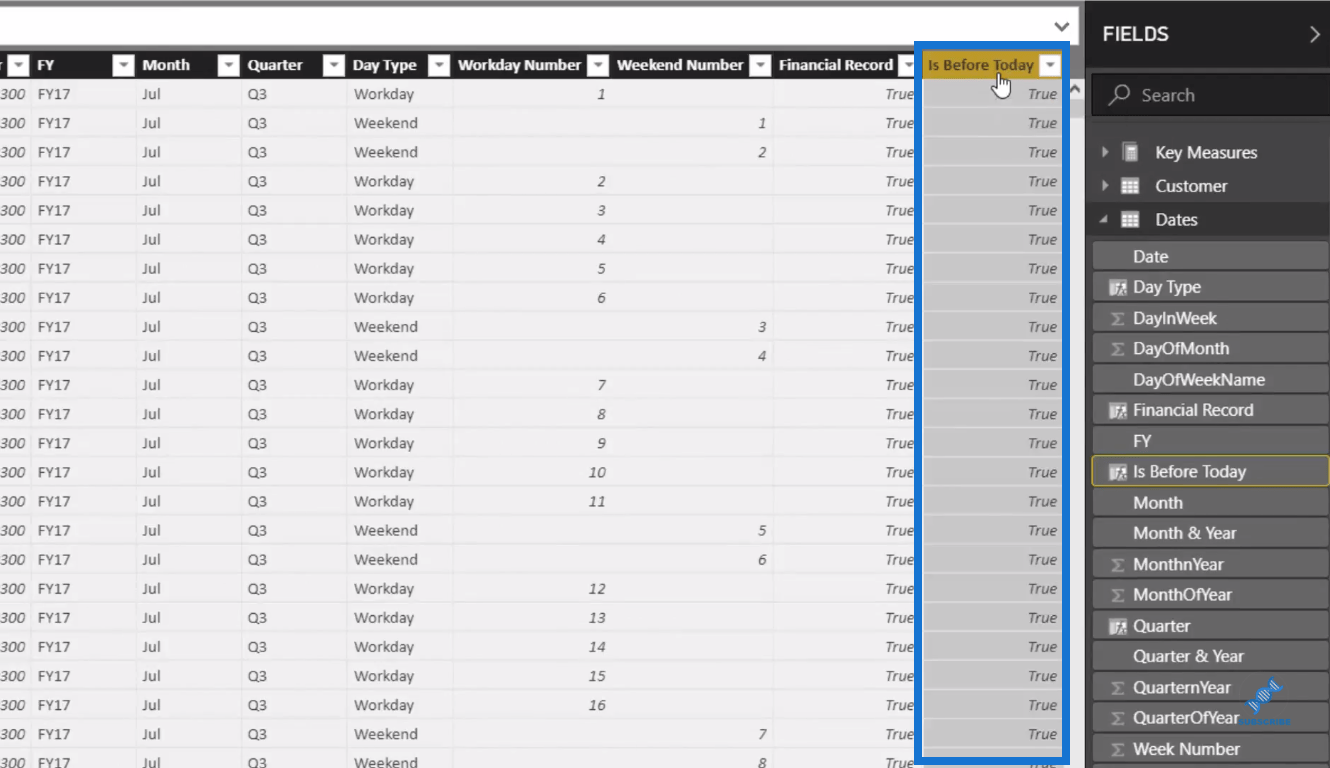Click the table scroll up arrow
This screenshot has width=1330, height=768.
(1076, 90)
